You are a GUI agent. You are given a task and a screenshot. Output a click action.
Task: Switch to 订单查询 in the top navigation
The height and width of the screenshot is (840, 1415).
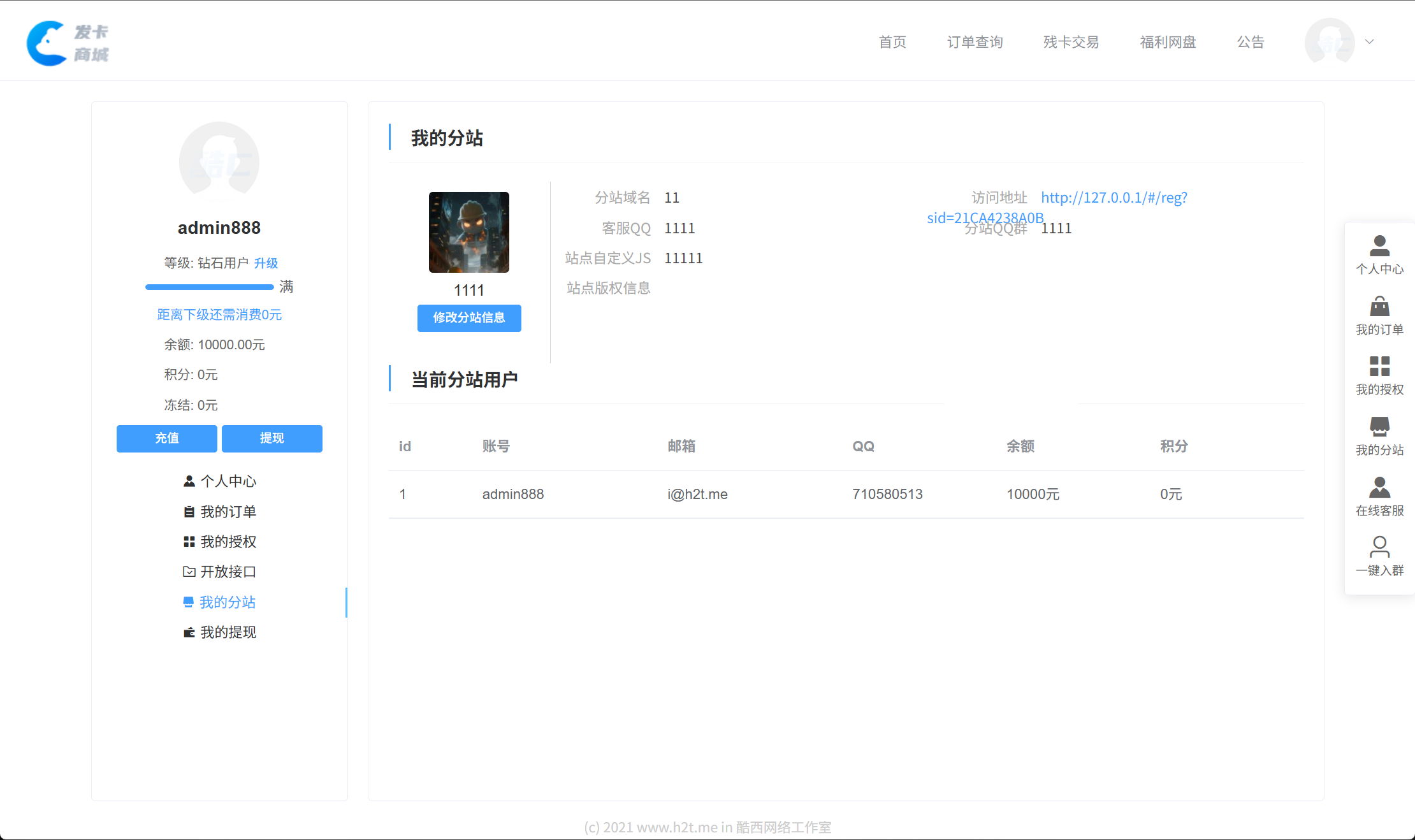tap(975, 42)
